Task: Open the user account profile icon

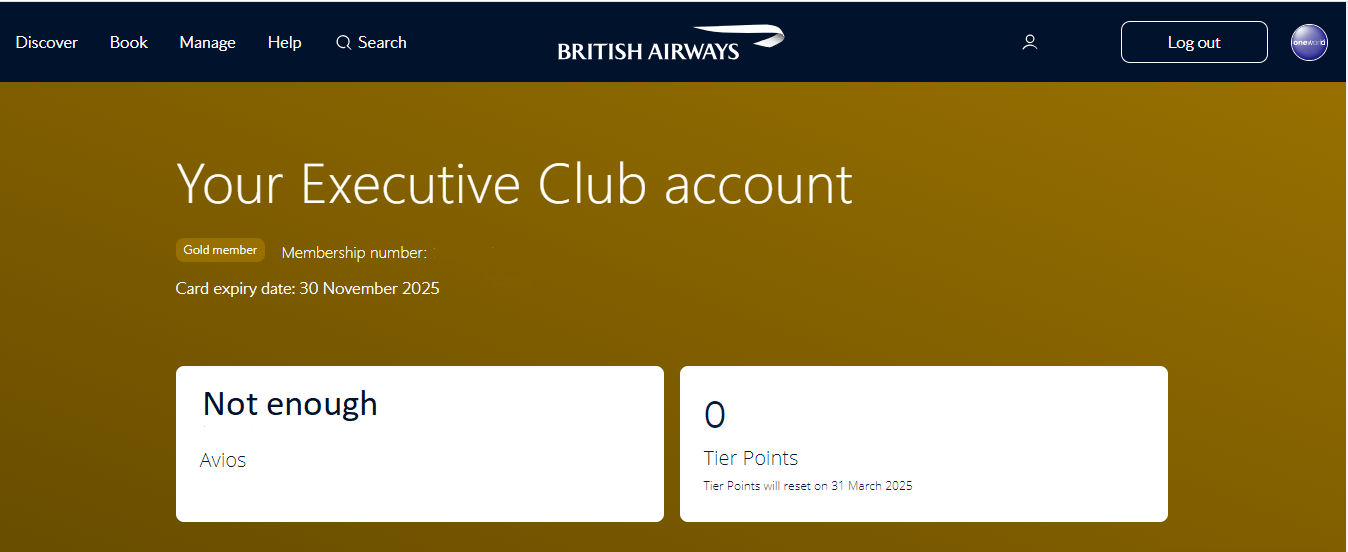Action: pyautogui.click(x=1030, y=42)
